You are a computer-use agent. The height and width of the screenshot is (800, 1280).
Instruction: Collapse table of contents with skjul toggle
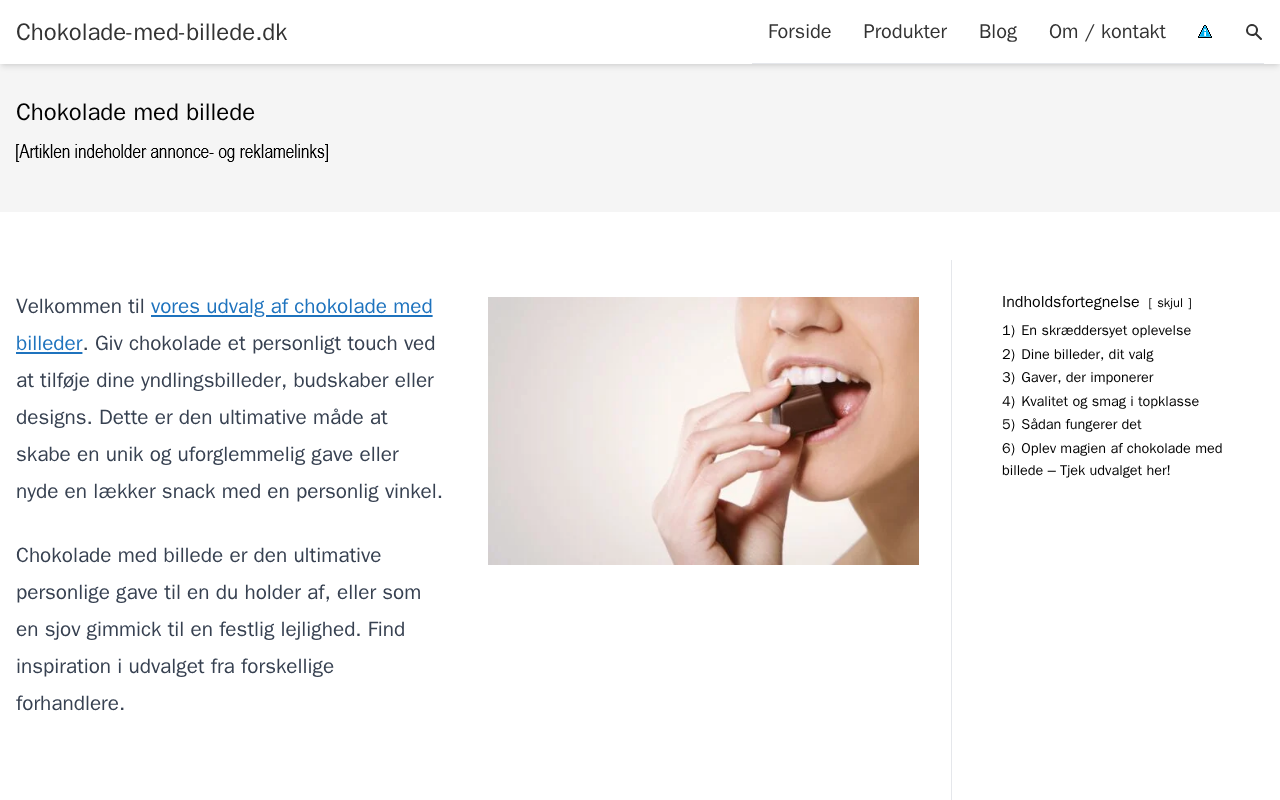pyautogui.click(x=1170, y=303)
